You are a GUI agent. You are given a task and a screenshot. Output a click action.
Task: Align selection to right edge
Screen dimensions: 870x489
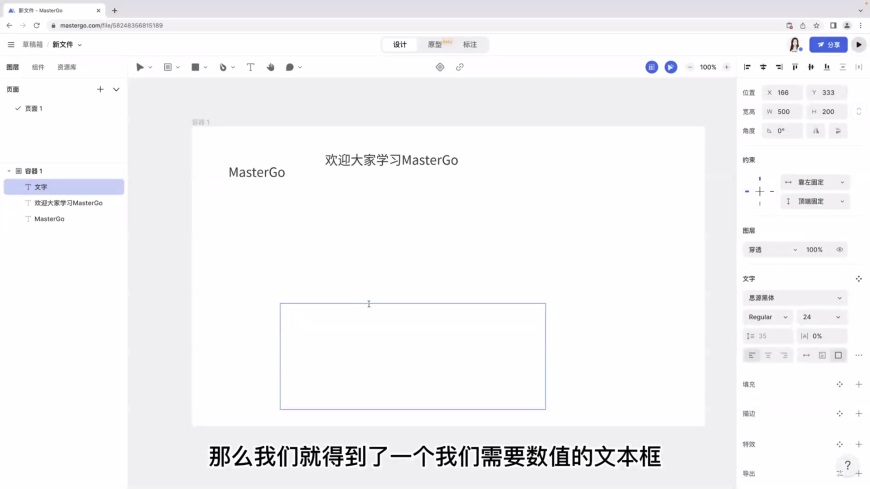[x=779, y=67]
